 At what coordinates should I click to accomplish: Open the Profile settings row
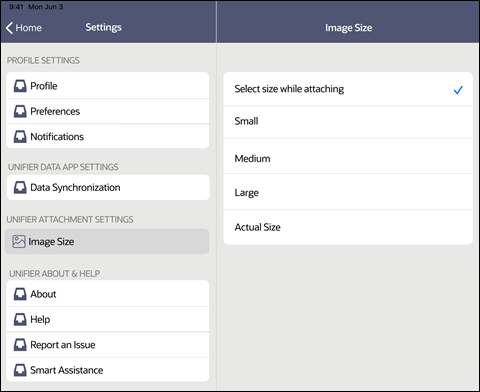108,86
